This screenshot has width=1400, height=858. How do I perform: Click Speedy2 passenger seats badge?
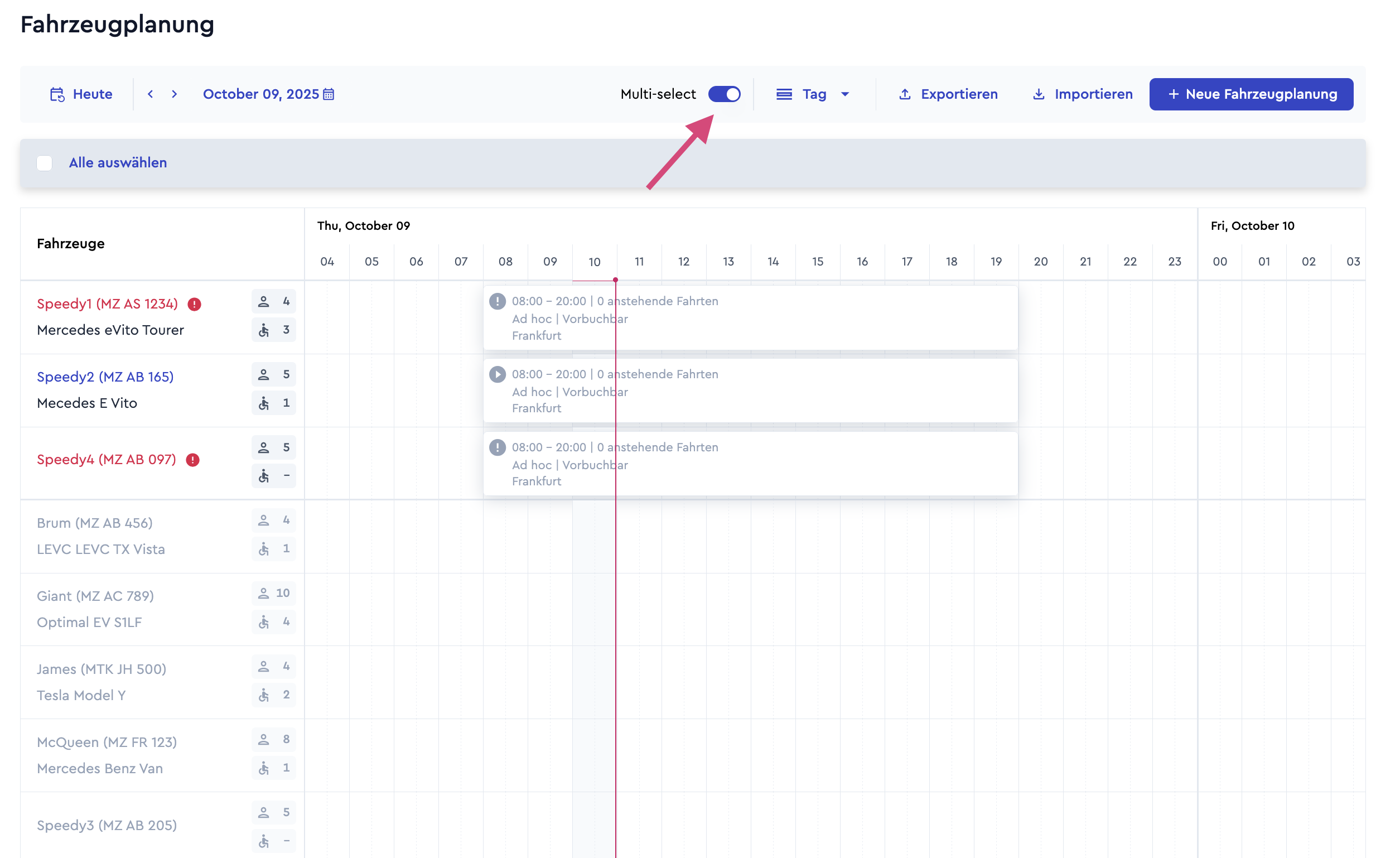click(274, 374)
